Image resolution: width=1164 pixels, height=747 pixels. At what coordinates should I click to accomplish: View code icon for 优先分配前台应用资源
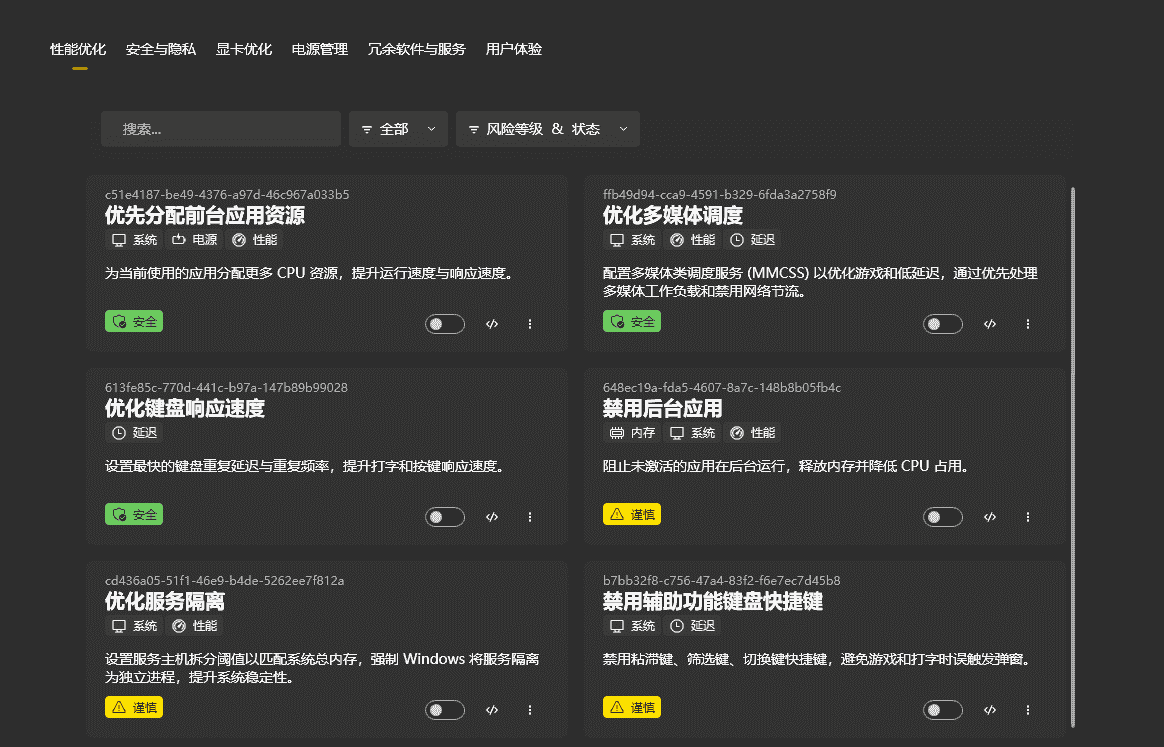tap(491, 324)
